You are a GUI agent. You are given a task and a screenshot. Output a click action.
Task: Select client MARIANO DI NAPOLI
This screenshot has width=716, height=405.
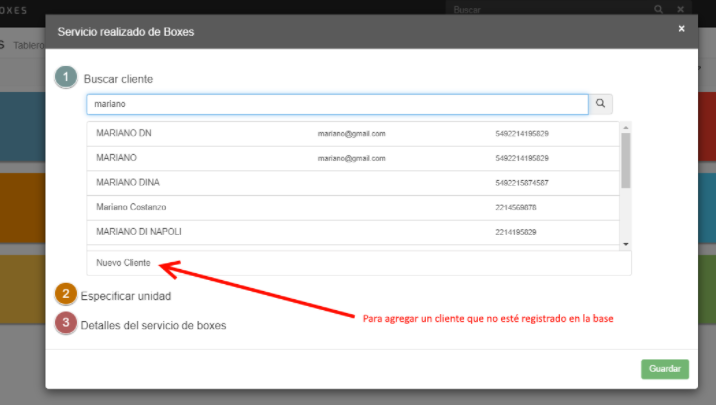pos(353,232)
